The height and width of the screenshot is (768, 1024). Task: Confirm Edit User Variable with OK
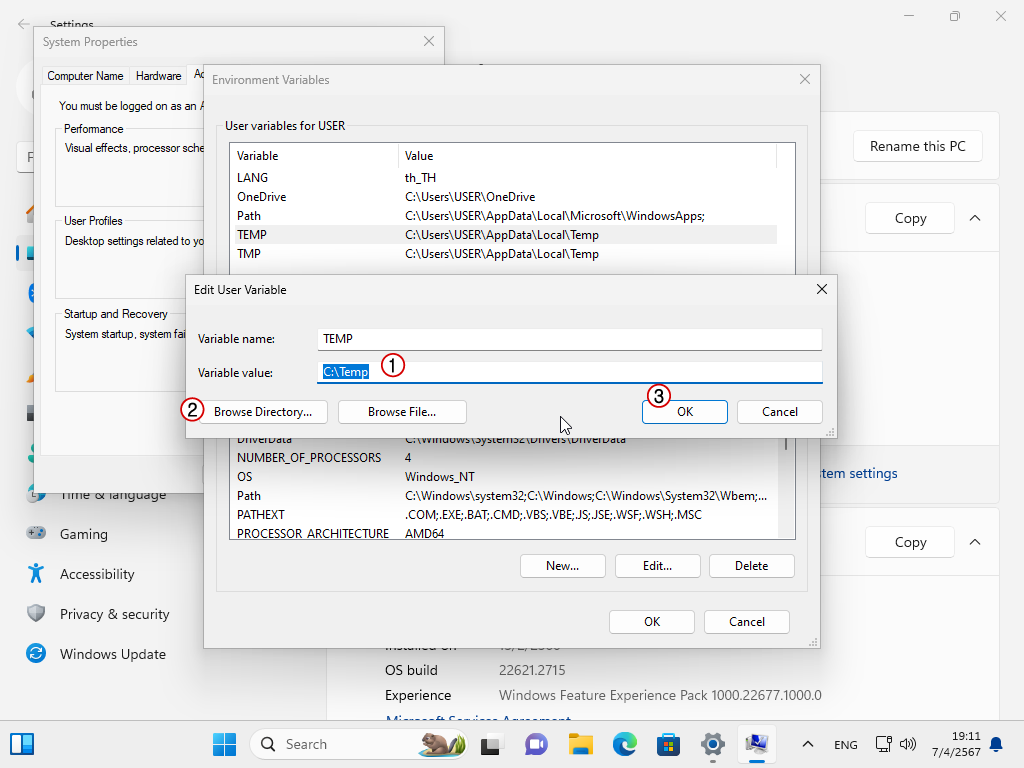click(684, 412)
